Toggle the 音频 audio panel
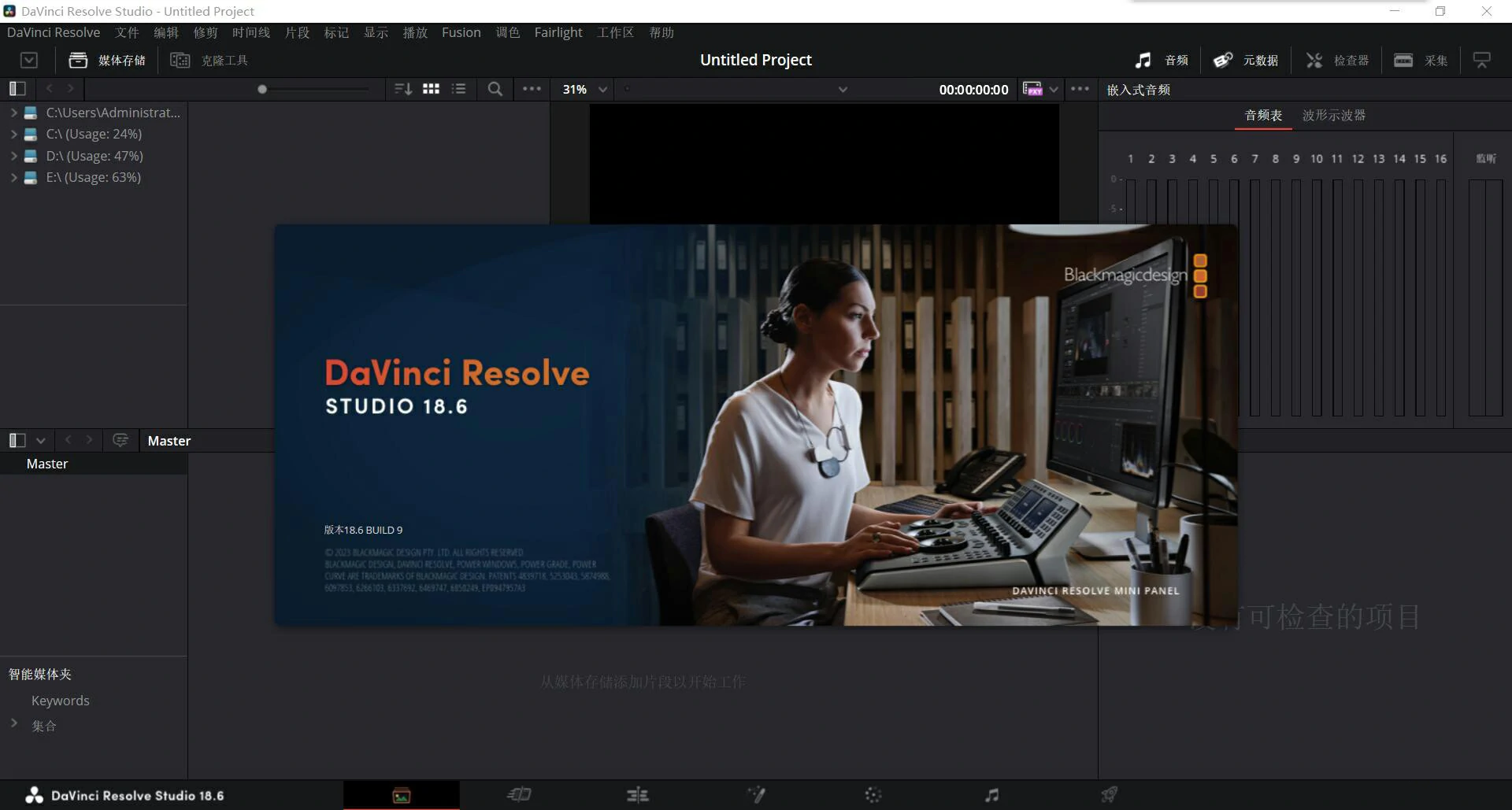The image size is (1512, 810). pos(1161,60)
